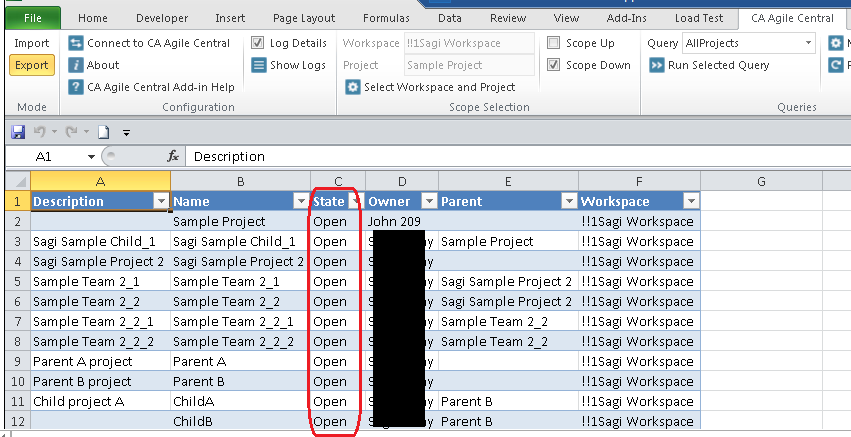The image size is (851, 437).
Task: Switch to the Formulas ribbon tab
Action: (386, 18)
